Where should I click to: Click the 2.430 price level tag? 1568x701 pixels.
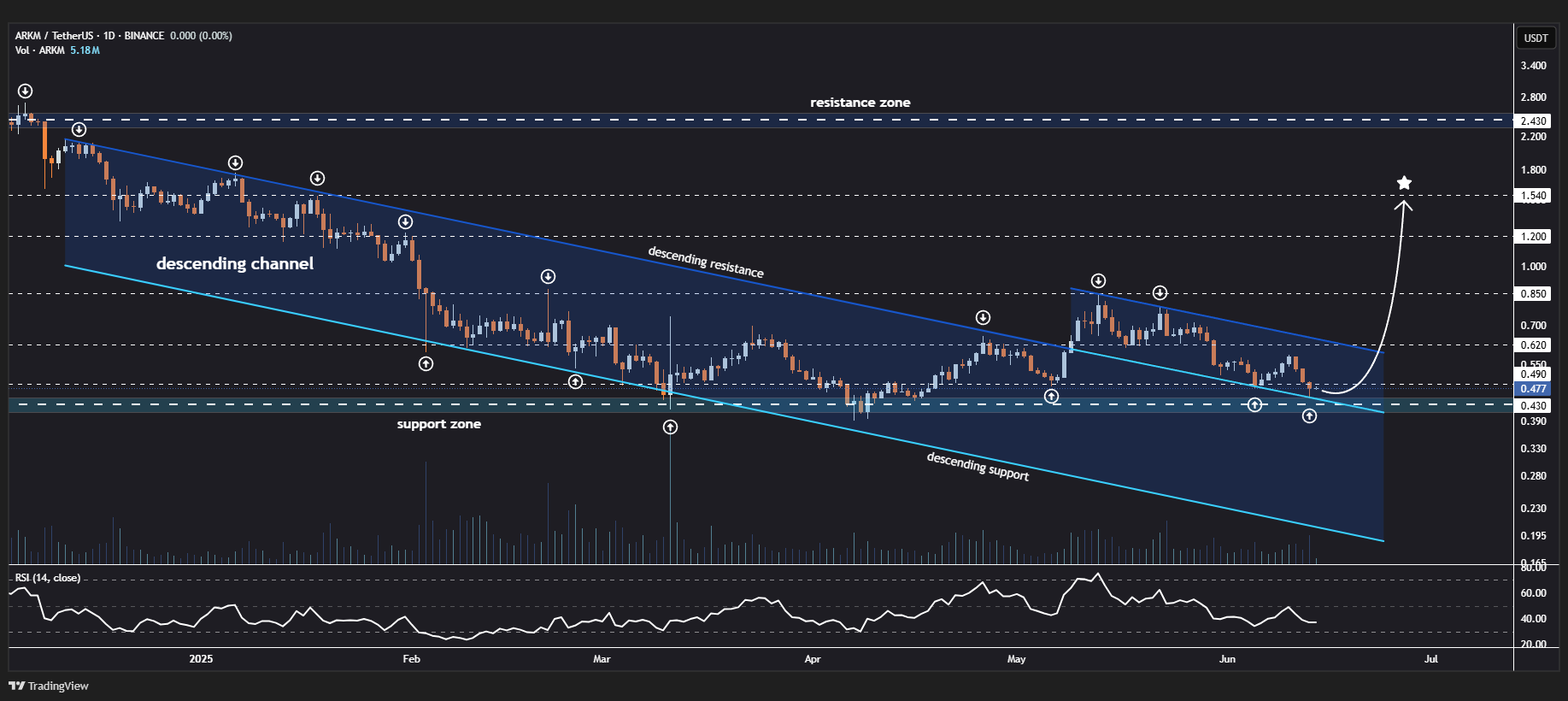pos(1533,121)
